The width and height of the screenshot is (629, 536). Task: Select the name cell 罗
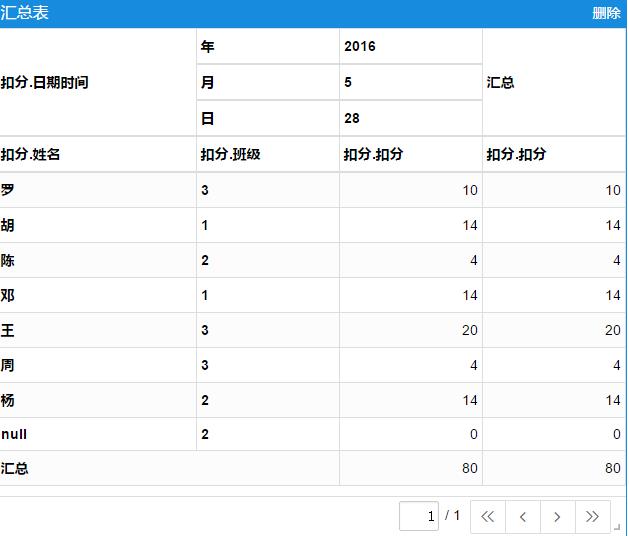tap(98, 190)
